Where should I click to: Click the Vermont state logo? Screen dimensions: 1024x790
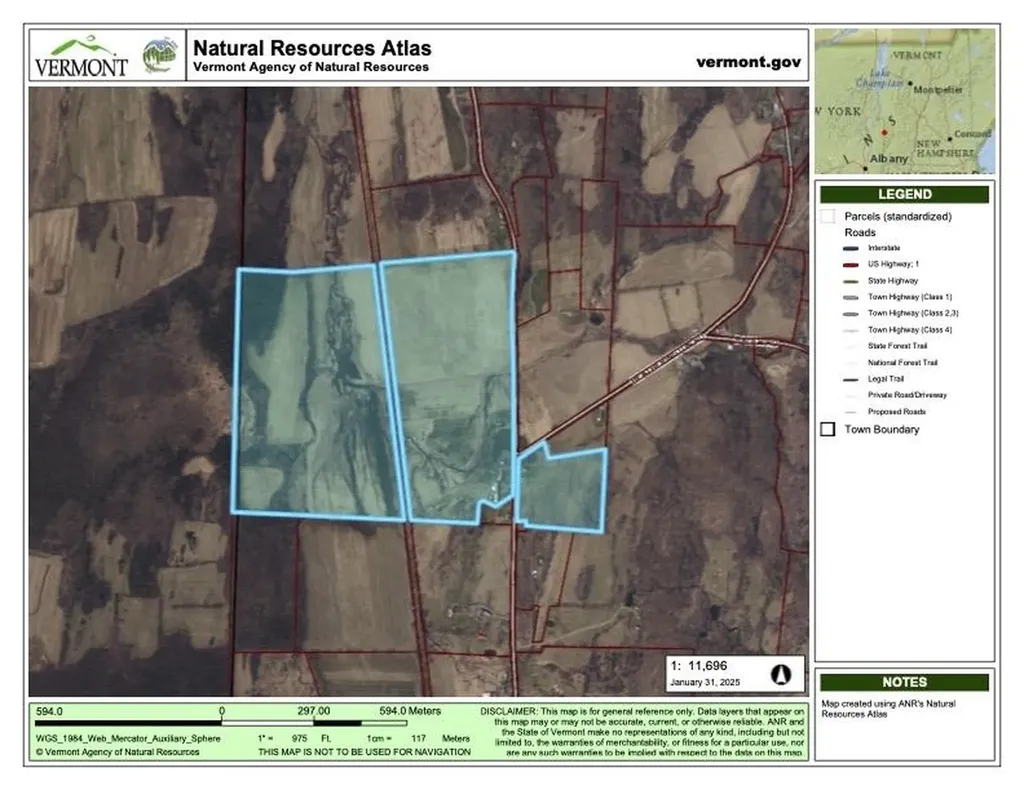pyautogui.click(x=81, y=56)
